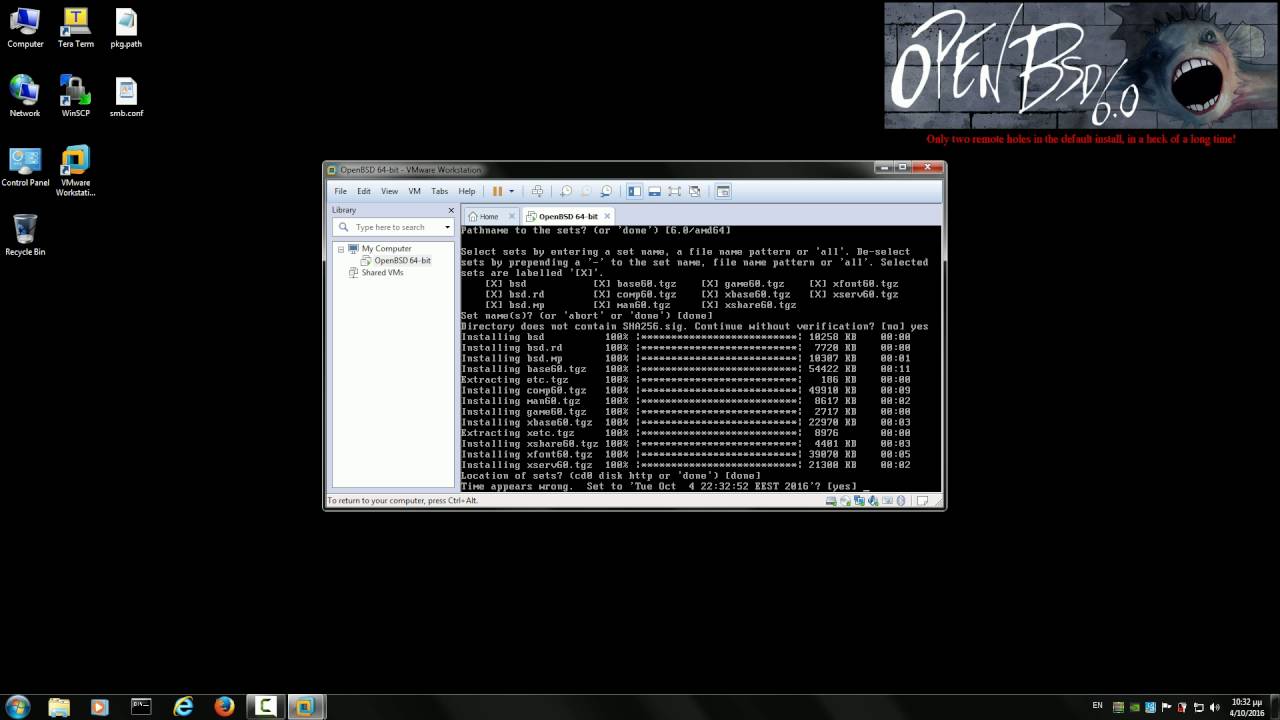1280x720 pixels.
Task: Click the Pause VM toolbar button
Action: point(497,191)
